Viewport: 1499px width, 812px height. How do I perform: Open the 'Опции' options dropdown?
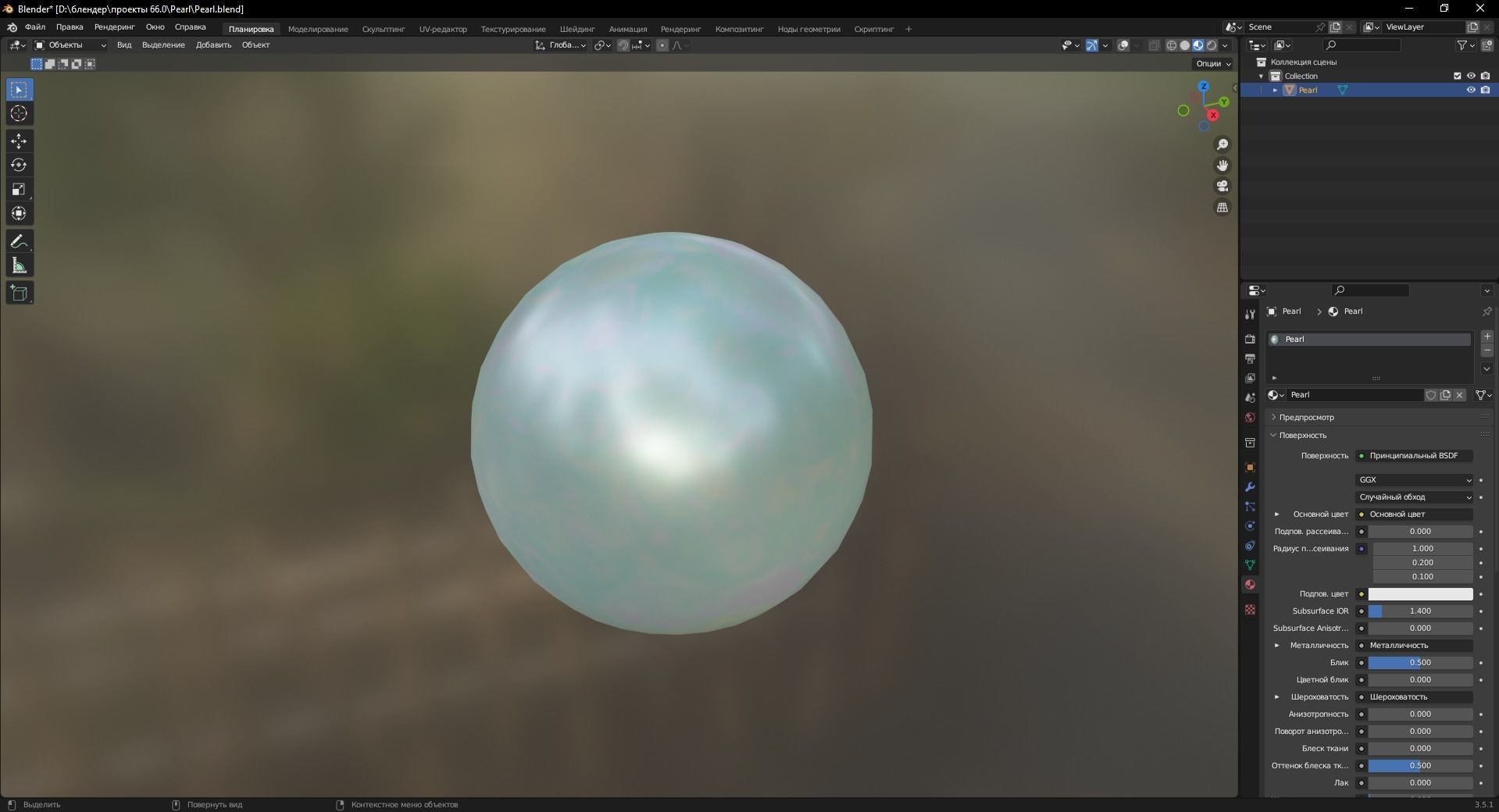pos(1212,64)
